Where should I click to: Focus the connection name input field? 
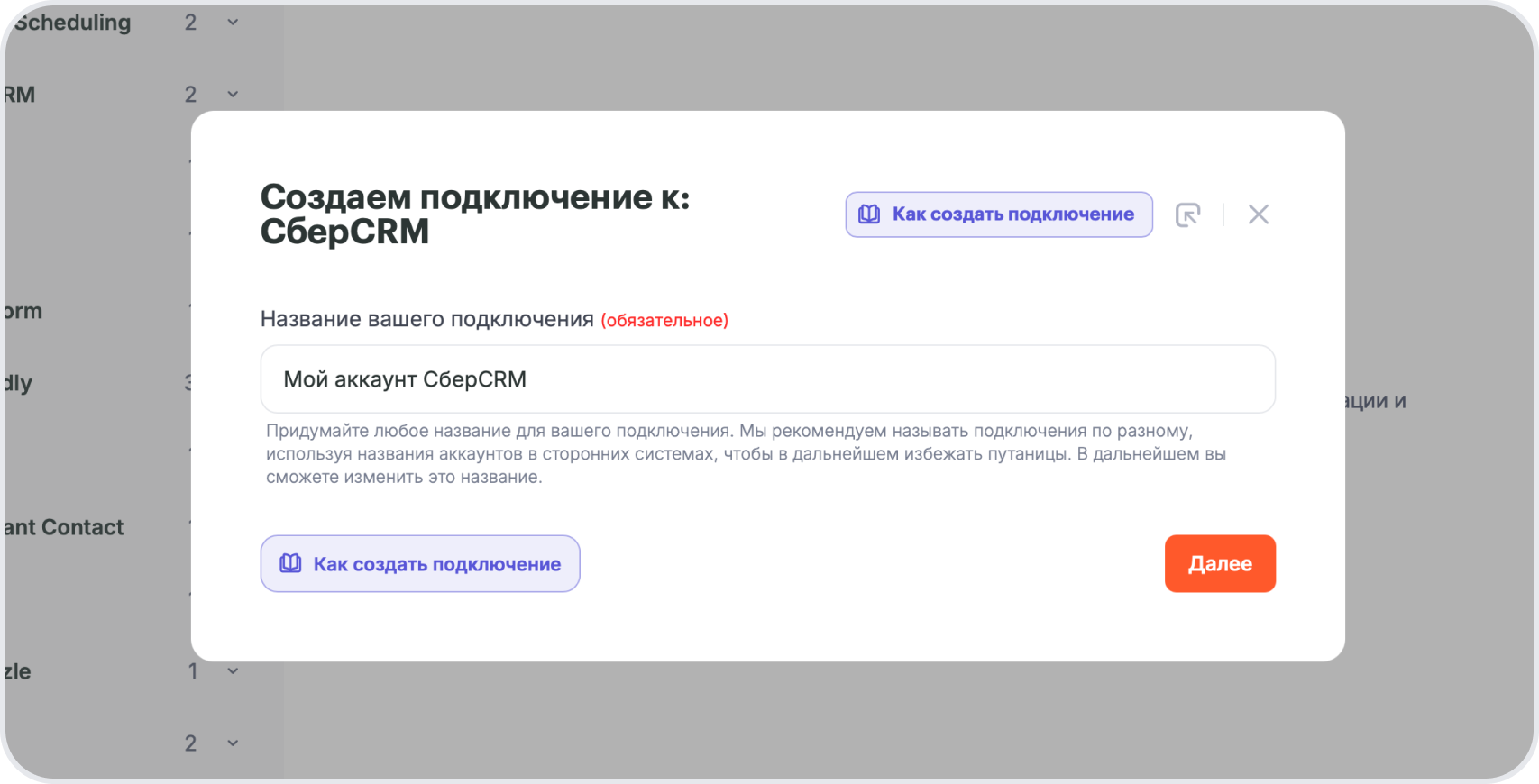tap(767, 379)
